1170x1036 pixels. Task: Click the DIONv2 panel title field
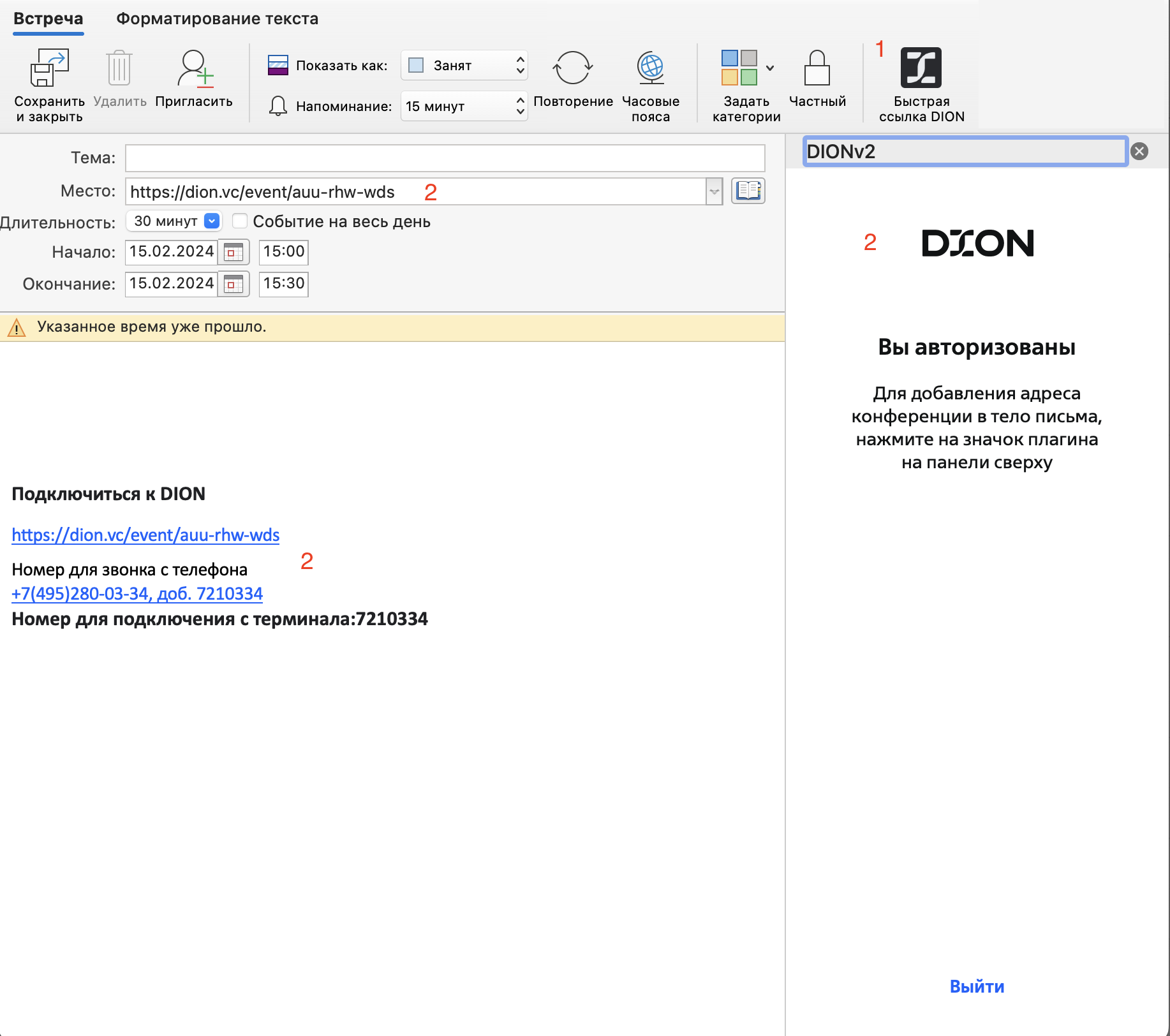[965, 151]
